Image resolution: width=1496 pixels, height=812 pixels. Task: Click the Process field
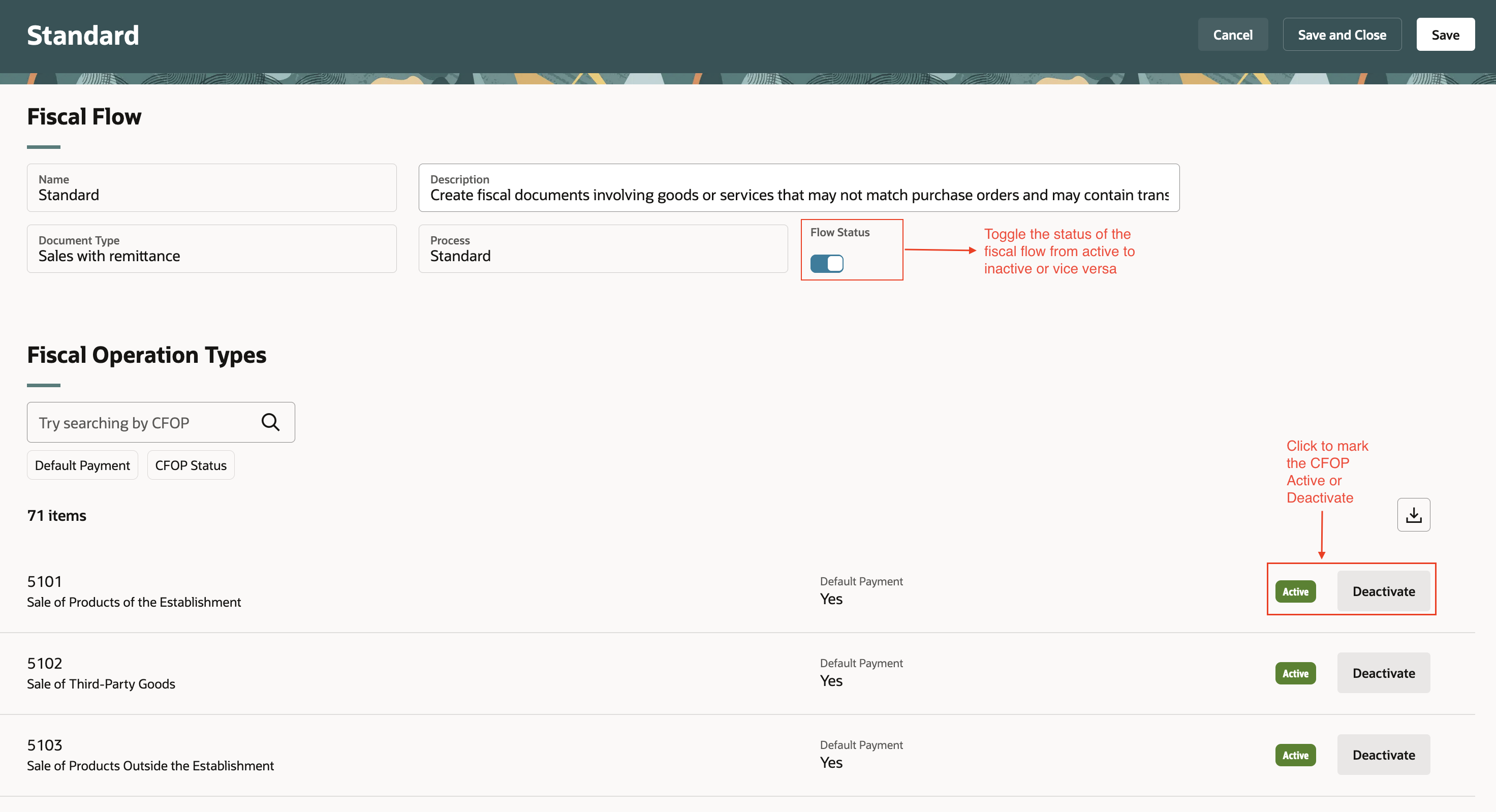602,249
